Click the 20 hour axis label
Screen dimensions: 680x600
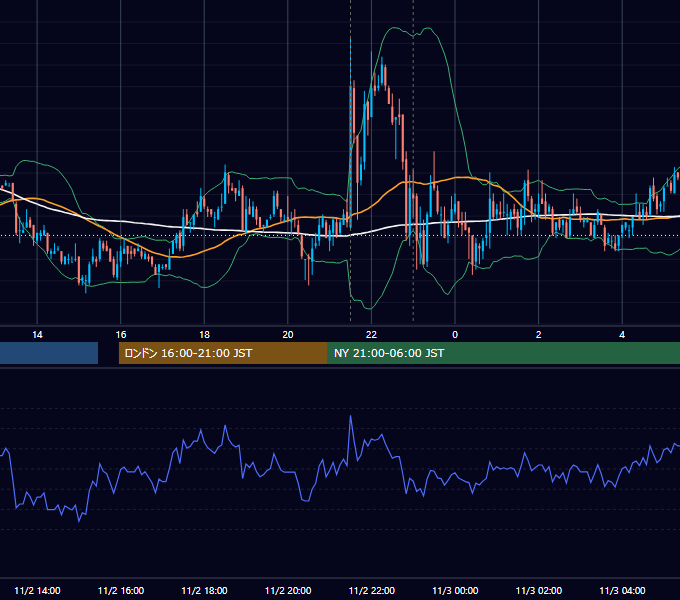[288, 335]
